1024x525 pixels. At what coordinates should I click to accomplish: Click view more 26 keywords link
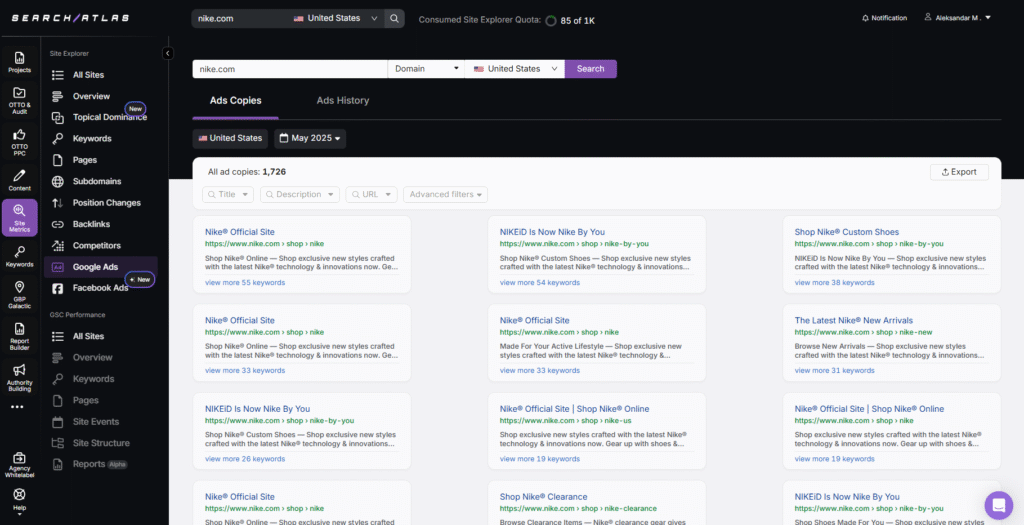pyautogui.click(x=245, y=459)
